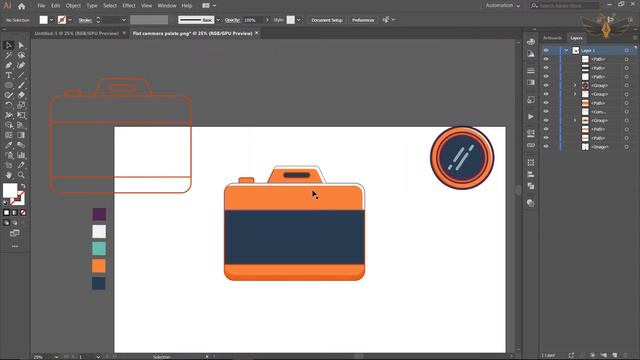Swap fill and stroke arrow
The width and height of the screenshot is (640, 360).
[x=23, y=186]
